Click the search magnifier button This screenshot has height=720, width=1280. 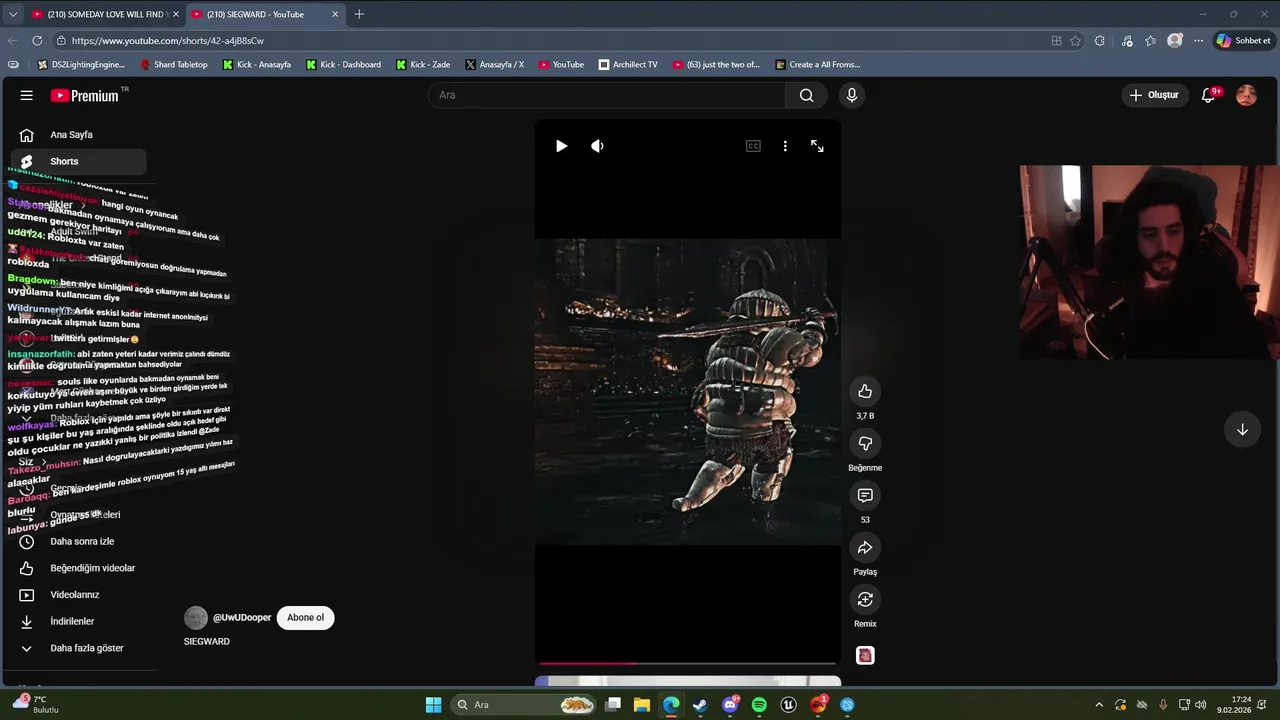pos(806,95)
